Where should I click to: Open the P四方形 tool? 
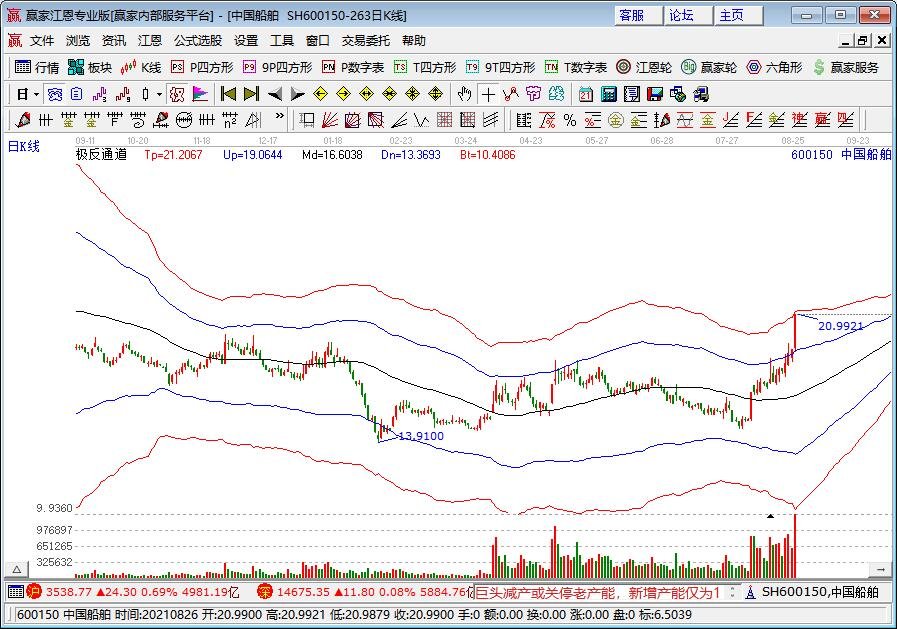(x=202, y=67)
